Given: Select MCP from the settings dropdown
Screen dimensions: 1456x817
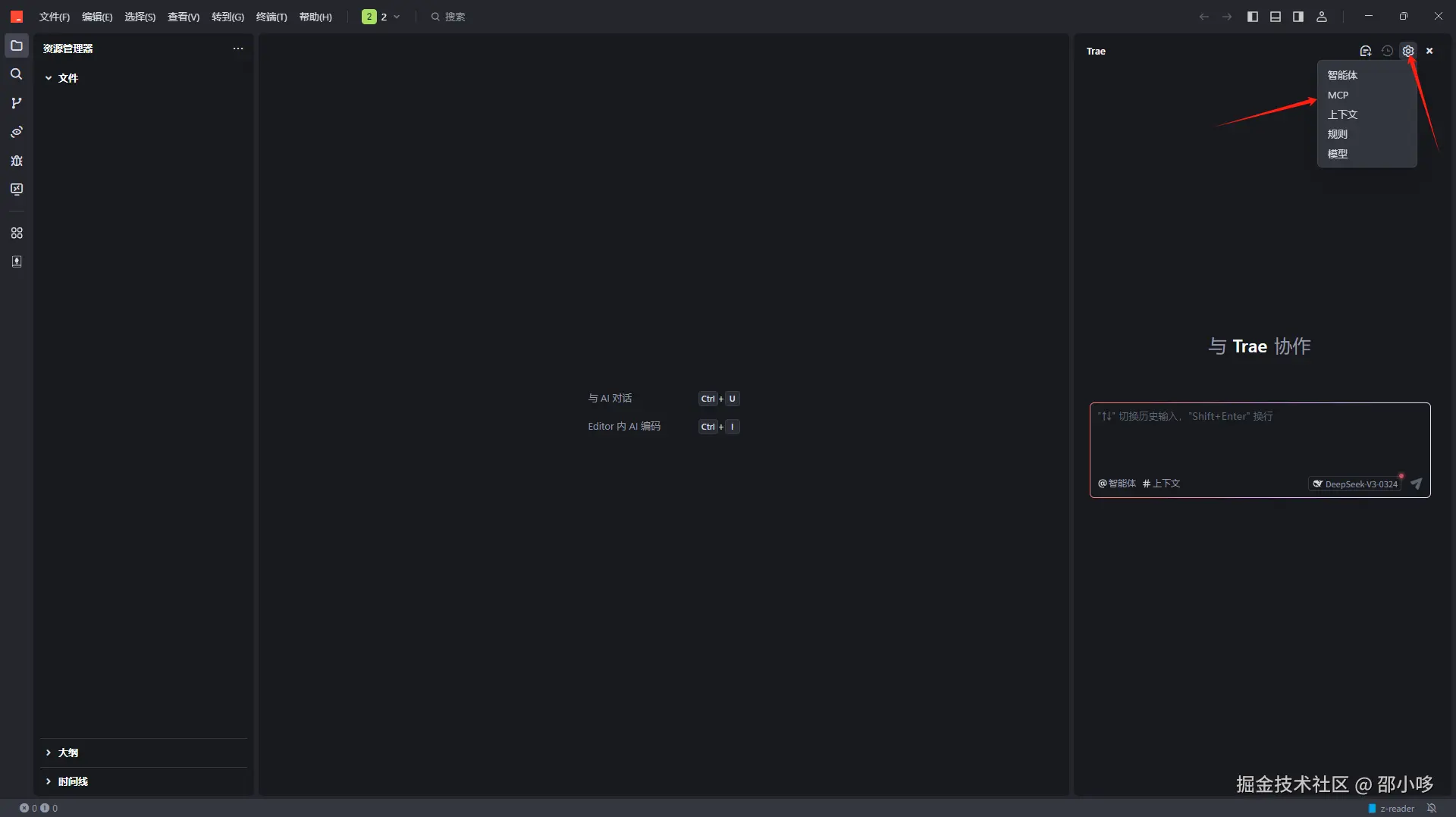Looking at the screenshot, I should click(x=1367, y=95).
